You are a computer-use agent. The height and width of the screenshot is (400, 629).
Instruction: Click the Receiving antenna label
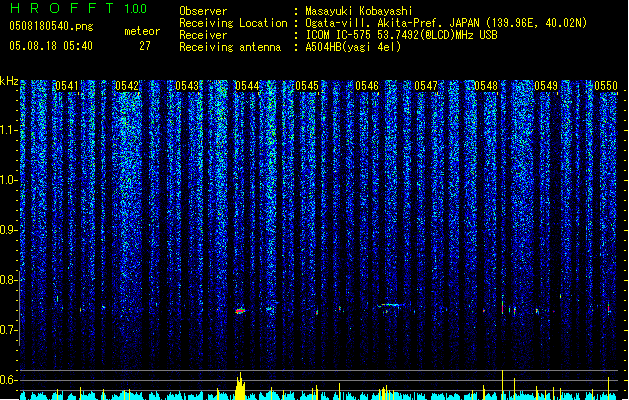point(230,47)
